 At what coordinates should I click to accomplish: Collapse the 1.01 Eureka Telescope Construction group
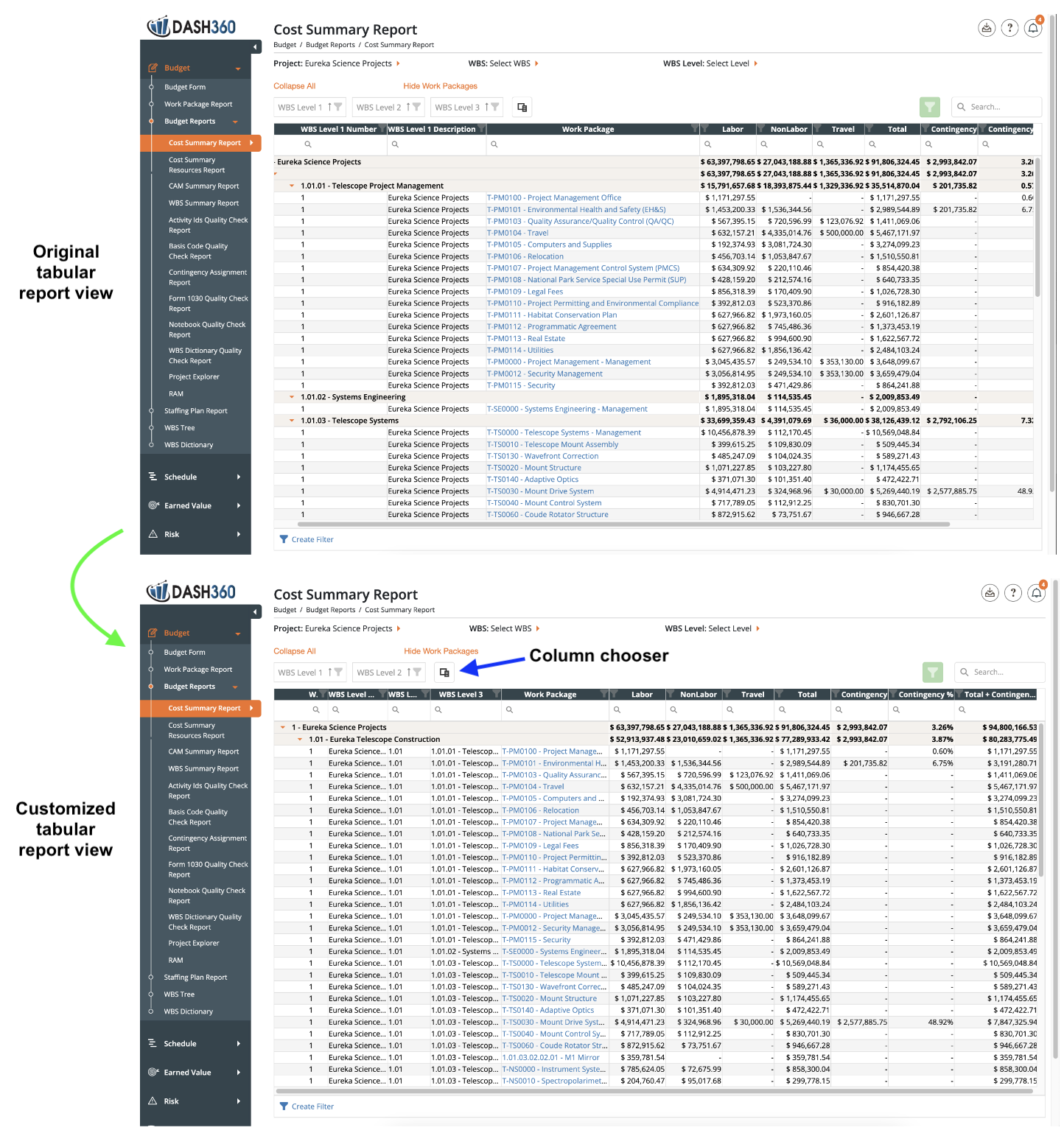coord(300,739)
